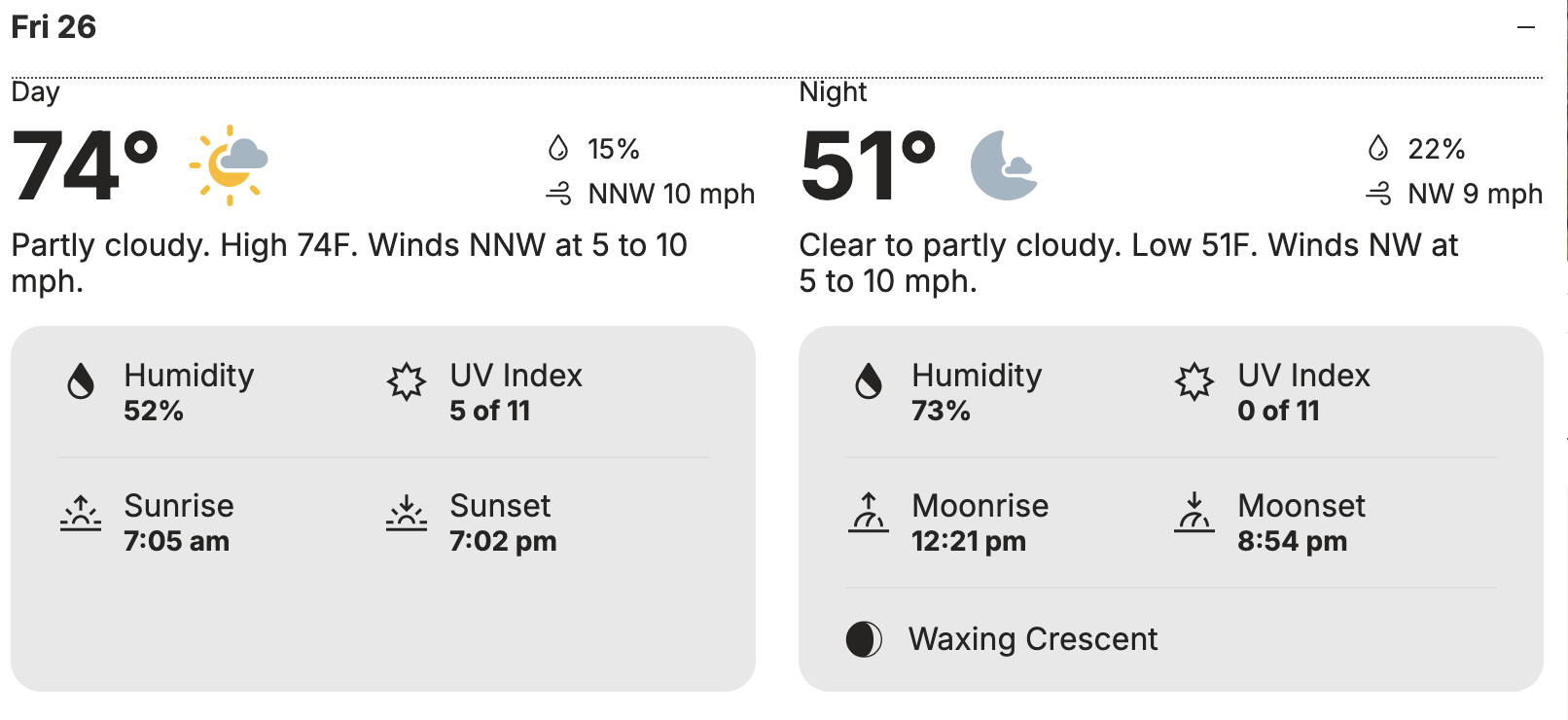
Task: Click the Moonrise icon
Action: click(x=869, y=513)
